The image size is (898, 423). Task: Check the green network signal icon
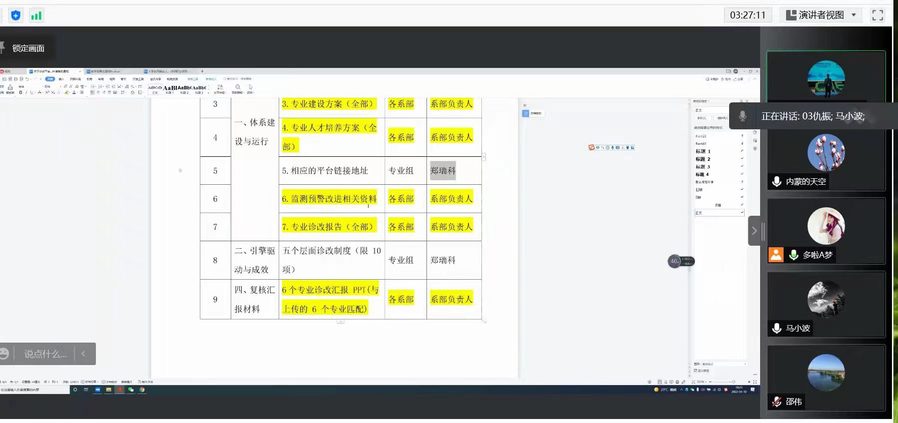37,15
